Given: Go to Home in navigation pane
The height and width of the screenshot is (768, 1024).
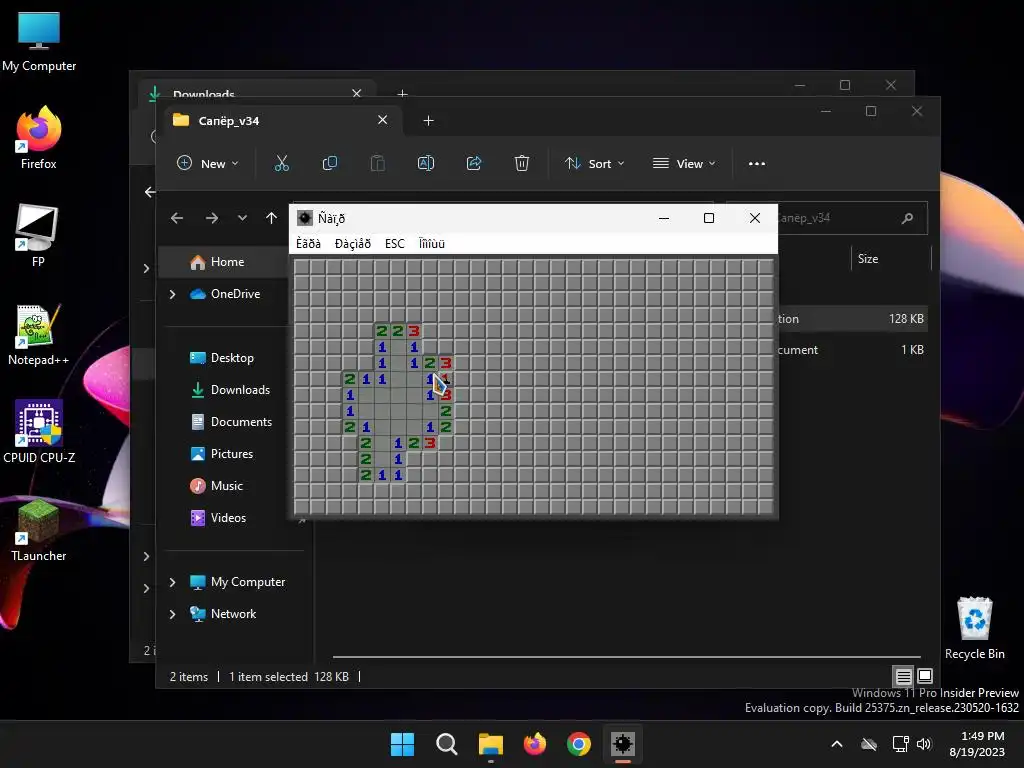Looking at the screenshot, I should click(226, 262).
